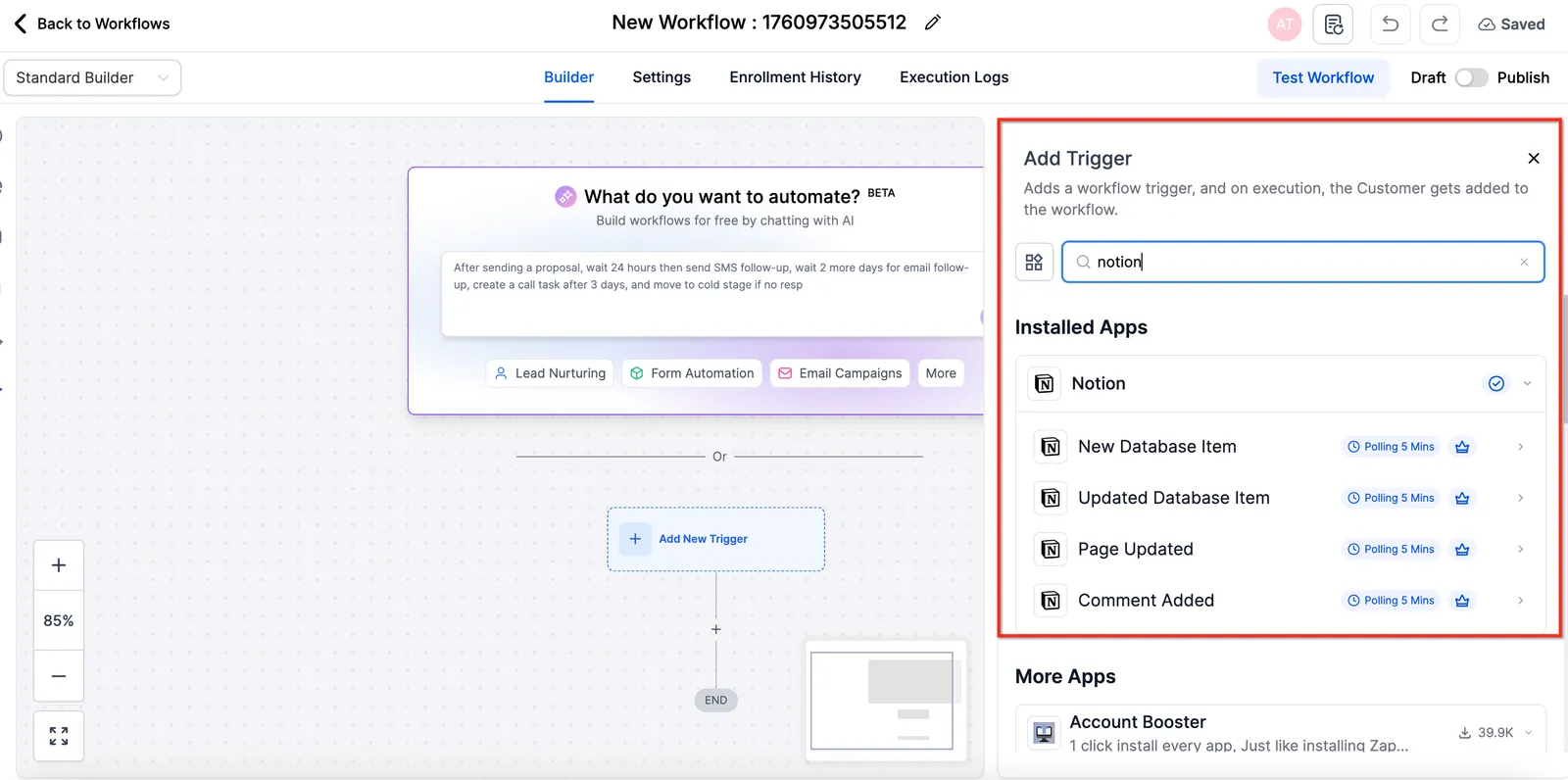Select the Page Updated trigger
The width and height of the screenshot is (1568, 780).
pyautogui.click(x=1281, y=550)
